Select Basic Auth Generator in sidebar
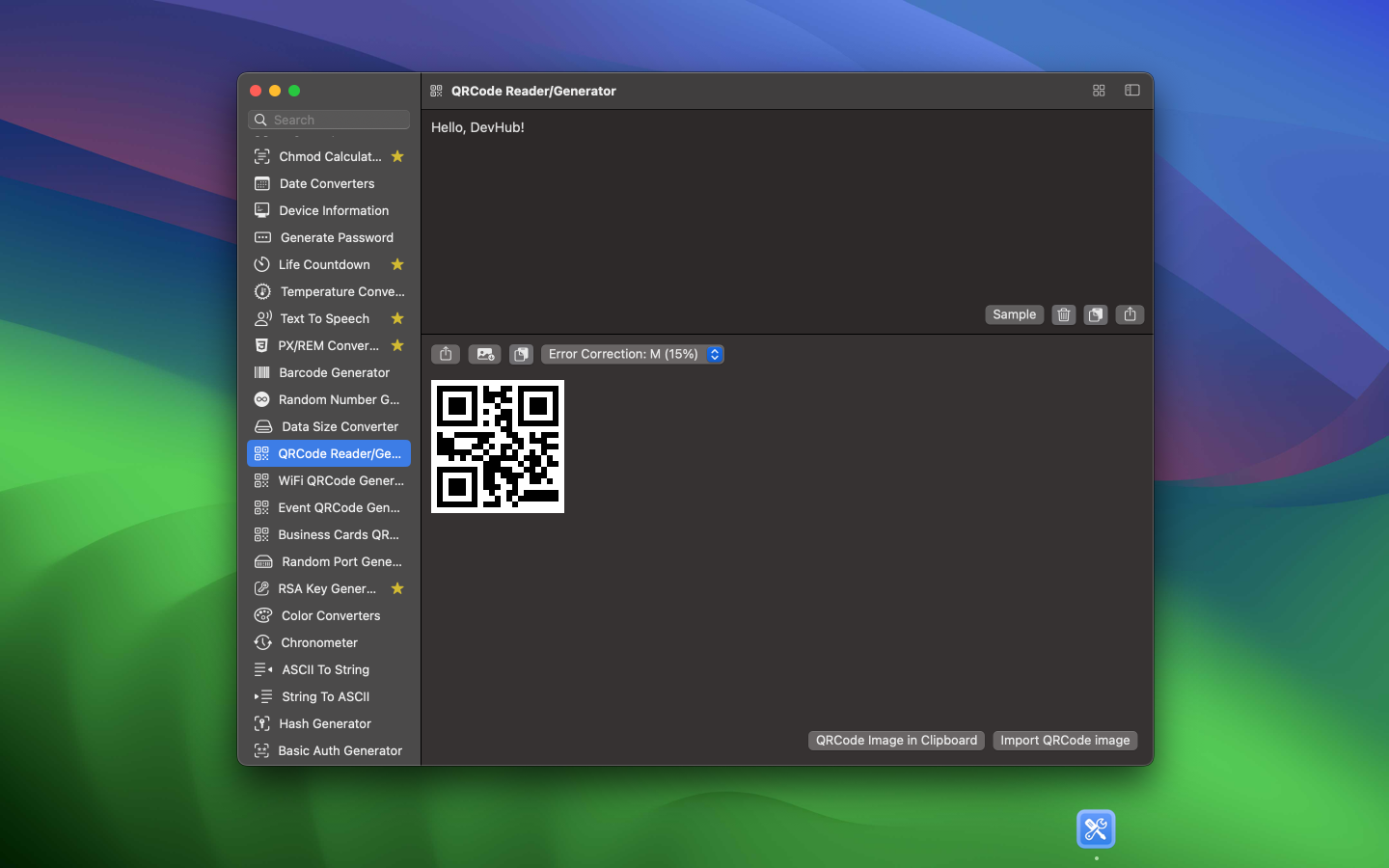 click(329, 750)
